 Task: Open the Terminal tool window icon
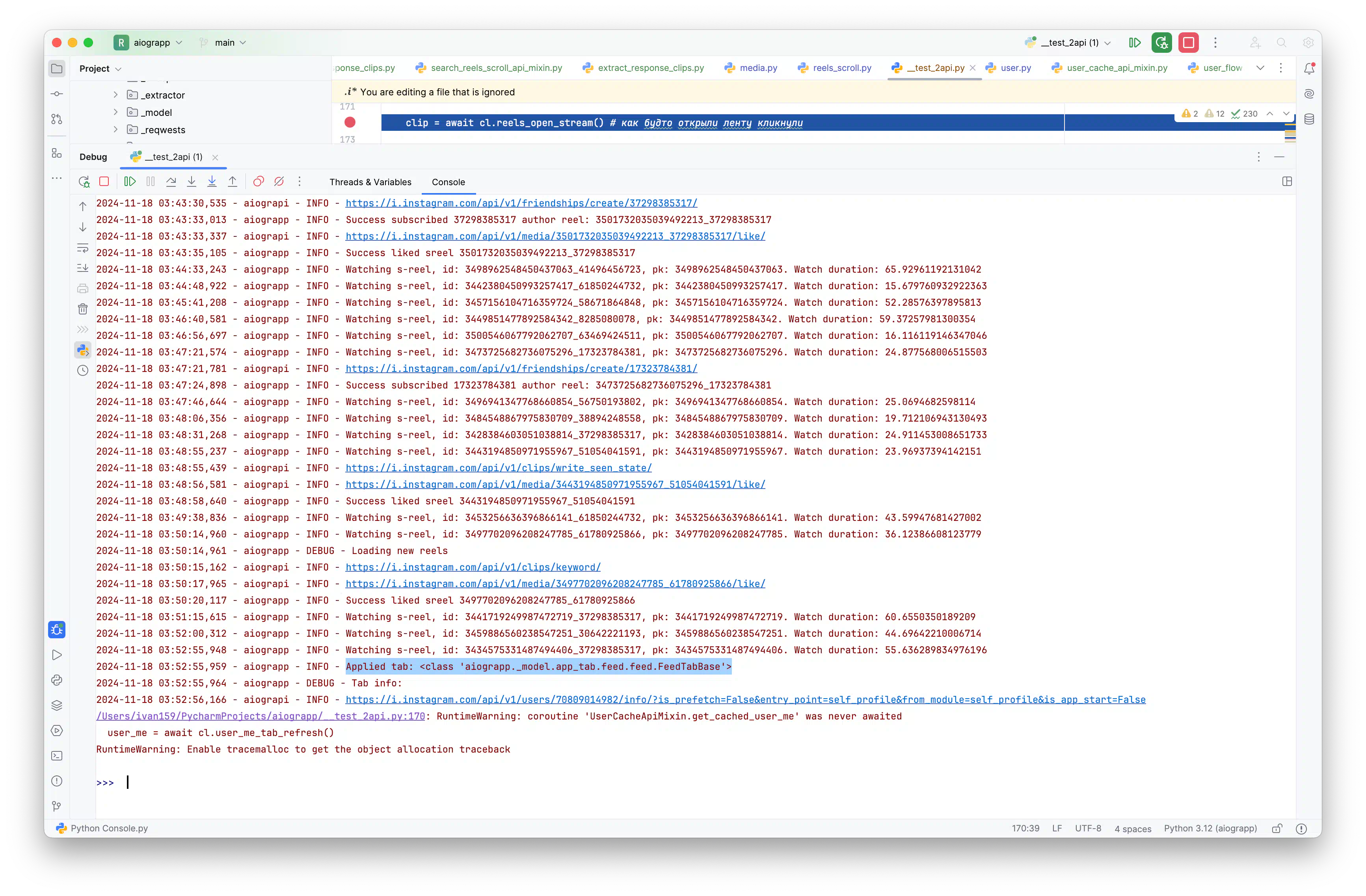click(57, 756)
